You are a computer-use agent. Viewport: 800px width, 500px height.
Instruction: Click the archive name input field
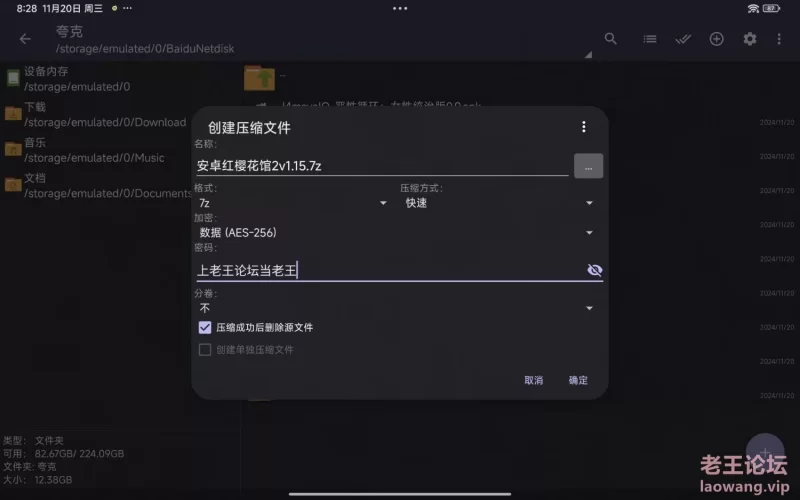tap(382, 166)
